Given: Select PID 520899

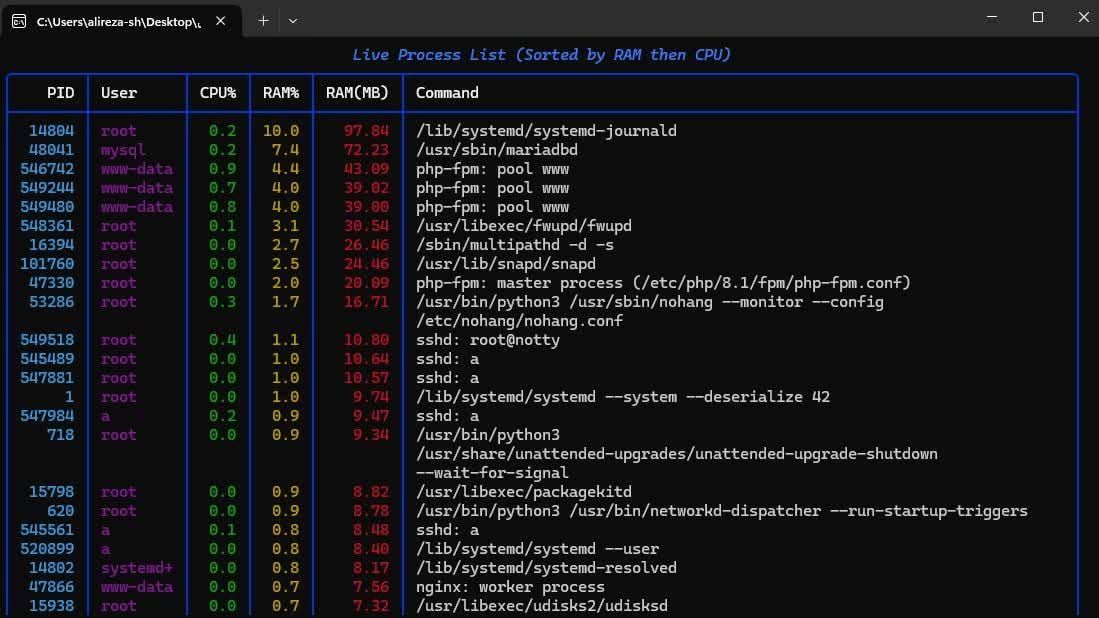Looking at the screenshot, I should 47,549.
